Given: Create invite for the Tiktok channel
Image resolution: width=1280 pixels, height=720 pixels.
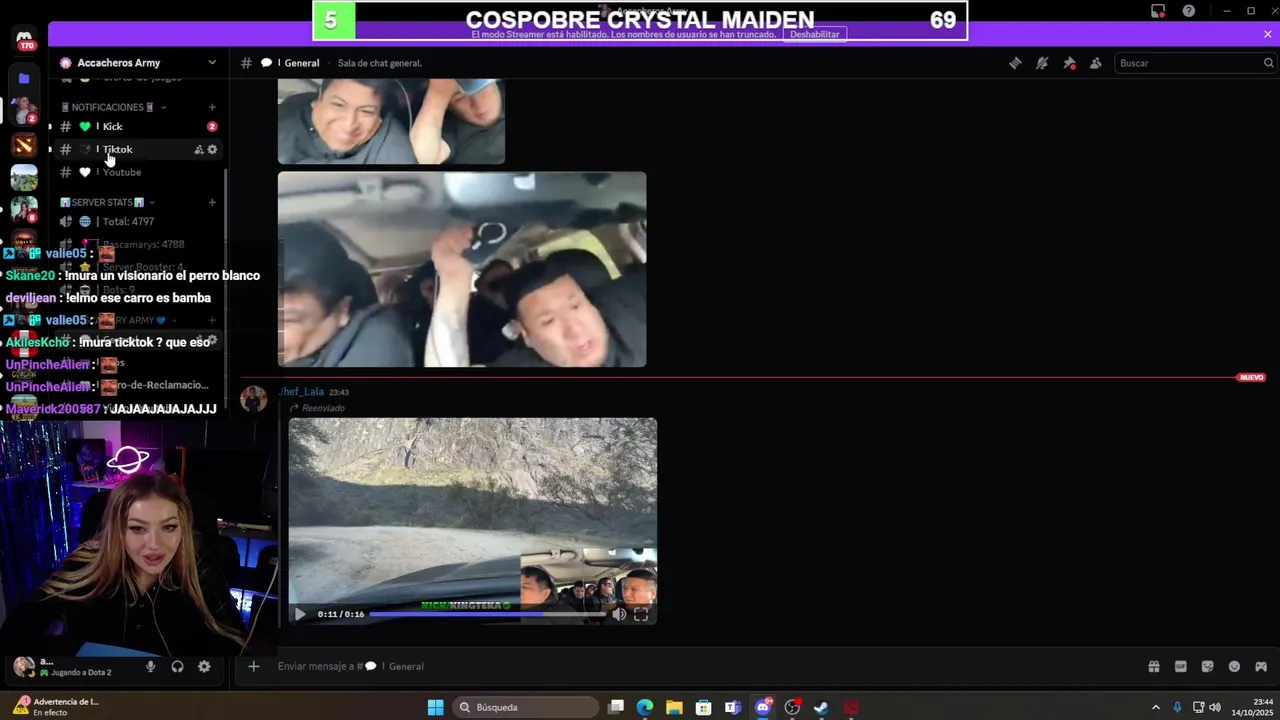Looking at the screenshot, I should click(198, 149).
